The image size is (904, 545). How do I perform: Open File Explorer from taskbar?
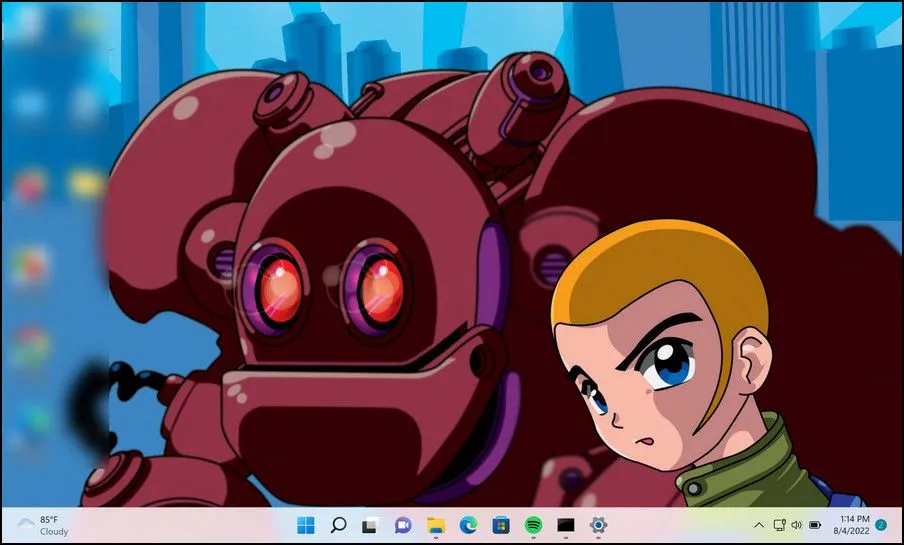[x=436, y=525]
